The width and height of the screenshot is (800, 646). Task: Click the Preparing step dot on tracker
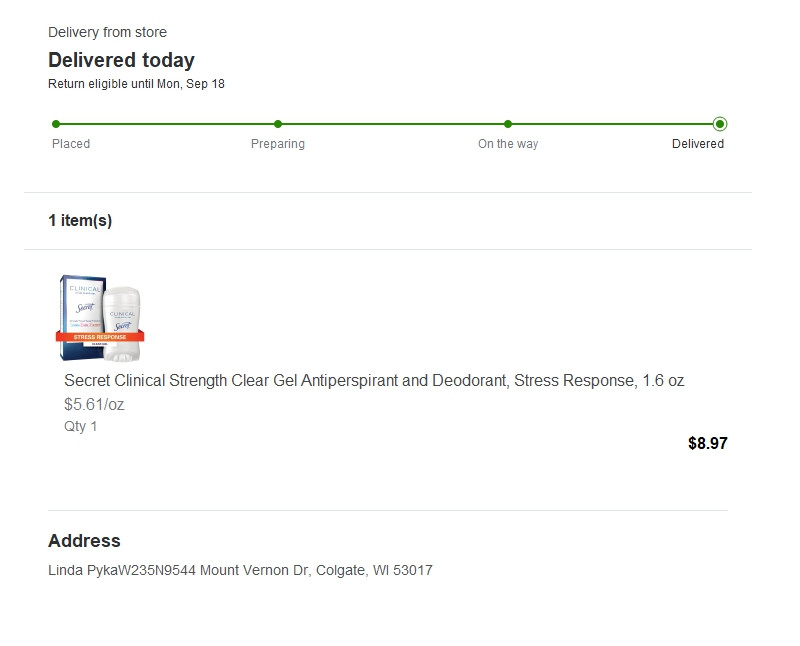click(x=278, y=124)
